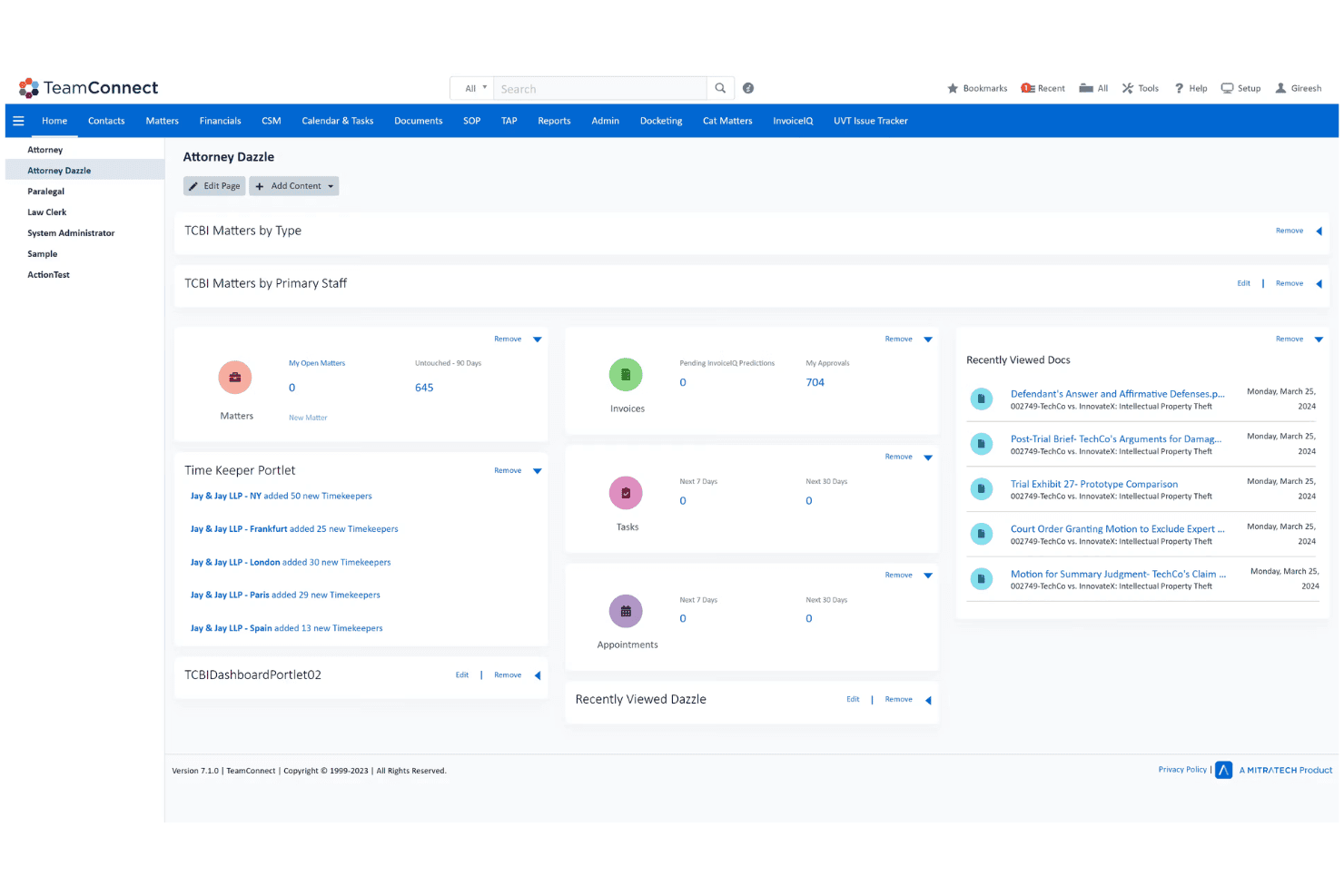
Task: Open Bookmarks star icon
Action: 953,88
